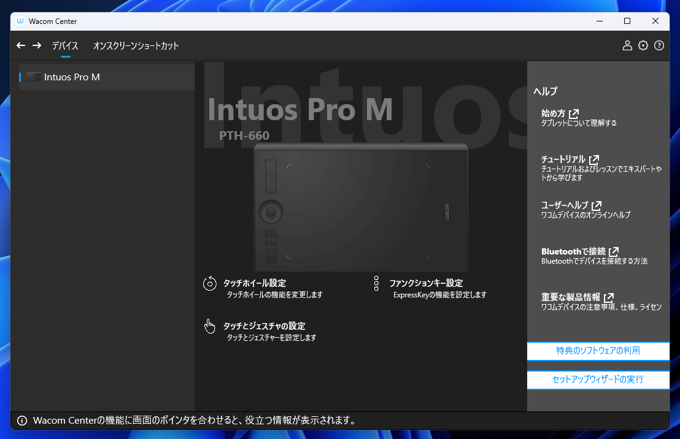
Task: Minimize the Wacom Center window
Action: click(x=600, y=21)
